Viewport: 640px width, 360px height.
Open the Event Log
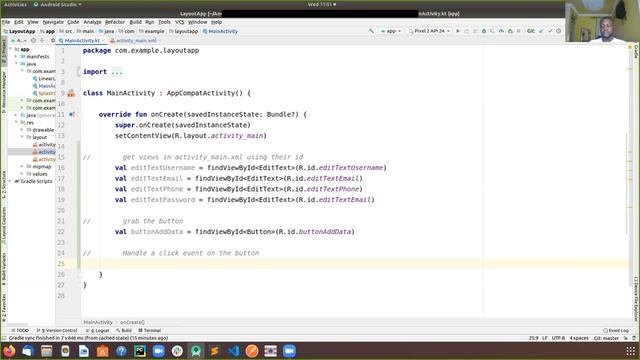(x=616, y=330)
